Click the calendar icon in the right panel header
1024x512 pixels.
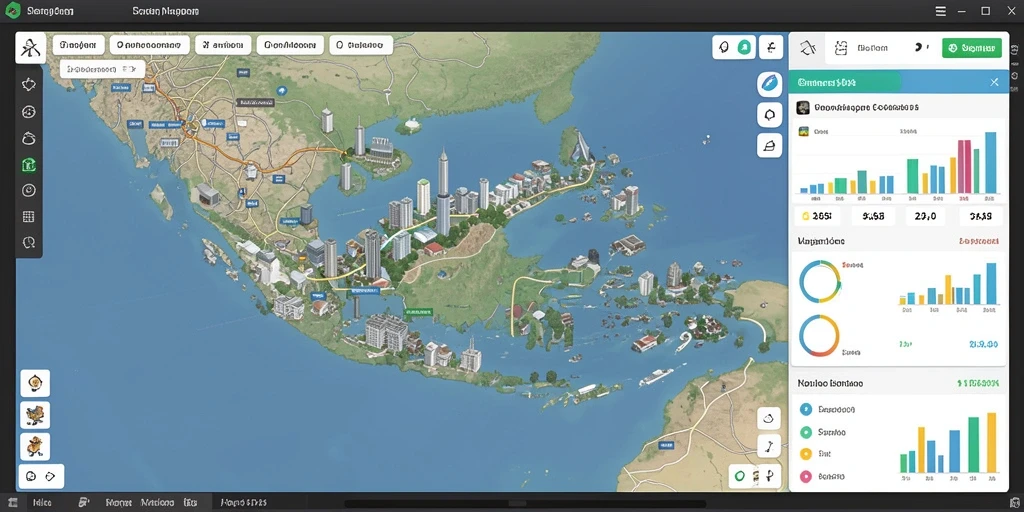coord(841,48)
